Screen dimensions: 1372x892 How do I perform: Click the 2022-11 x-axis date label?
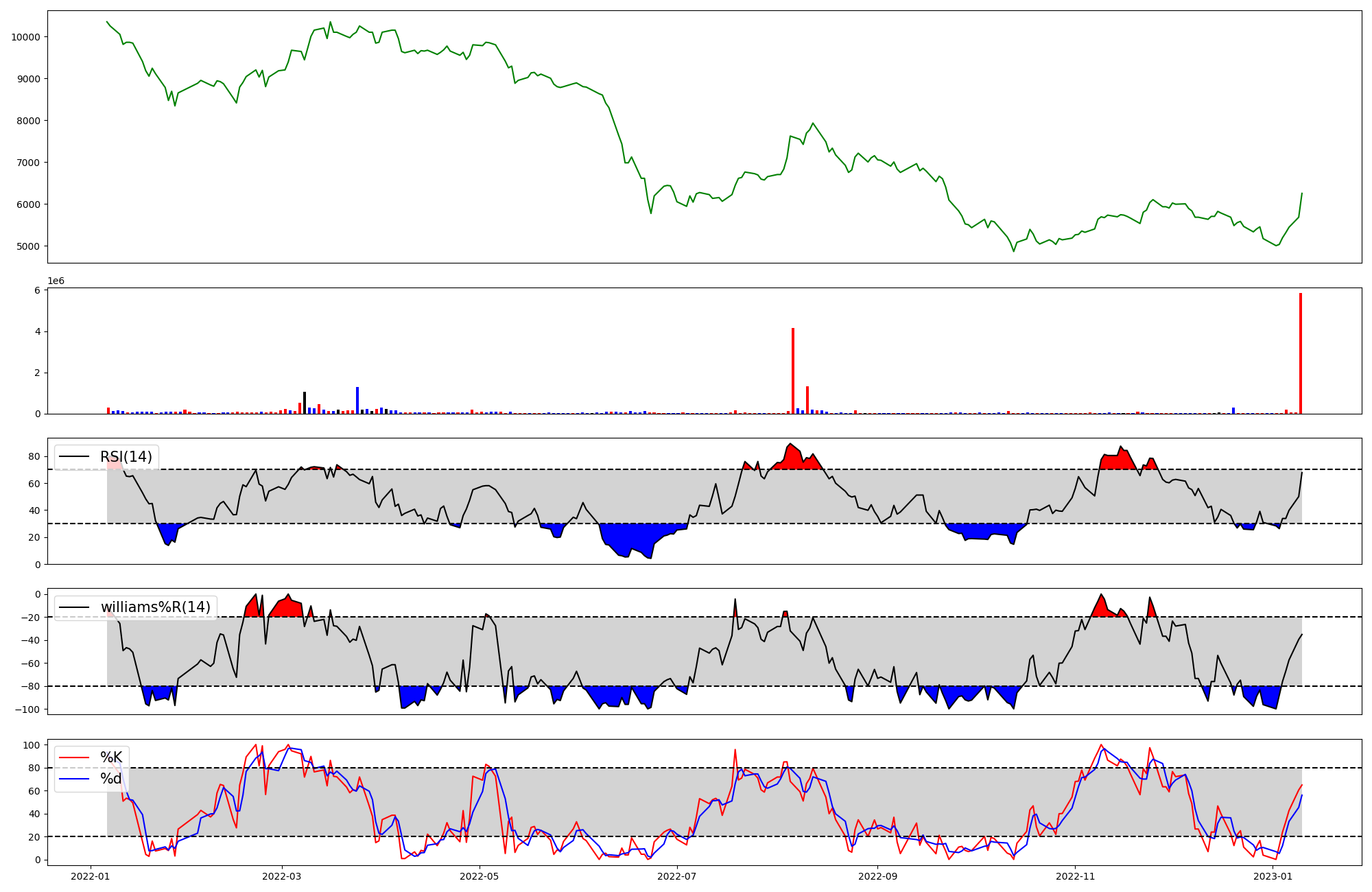[1075, 876]
